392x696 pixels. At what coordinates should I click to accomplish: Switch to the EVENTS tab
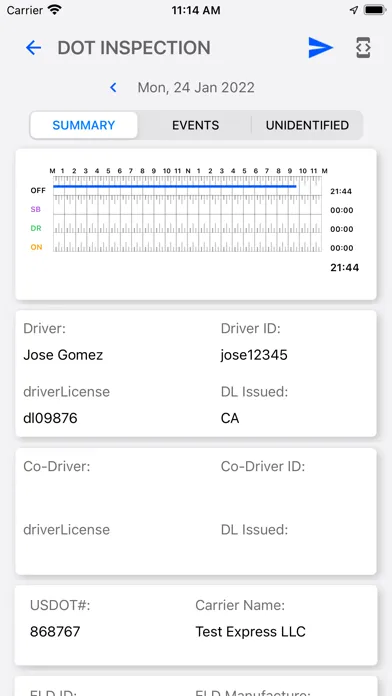[x=196, y=125]
